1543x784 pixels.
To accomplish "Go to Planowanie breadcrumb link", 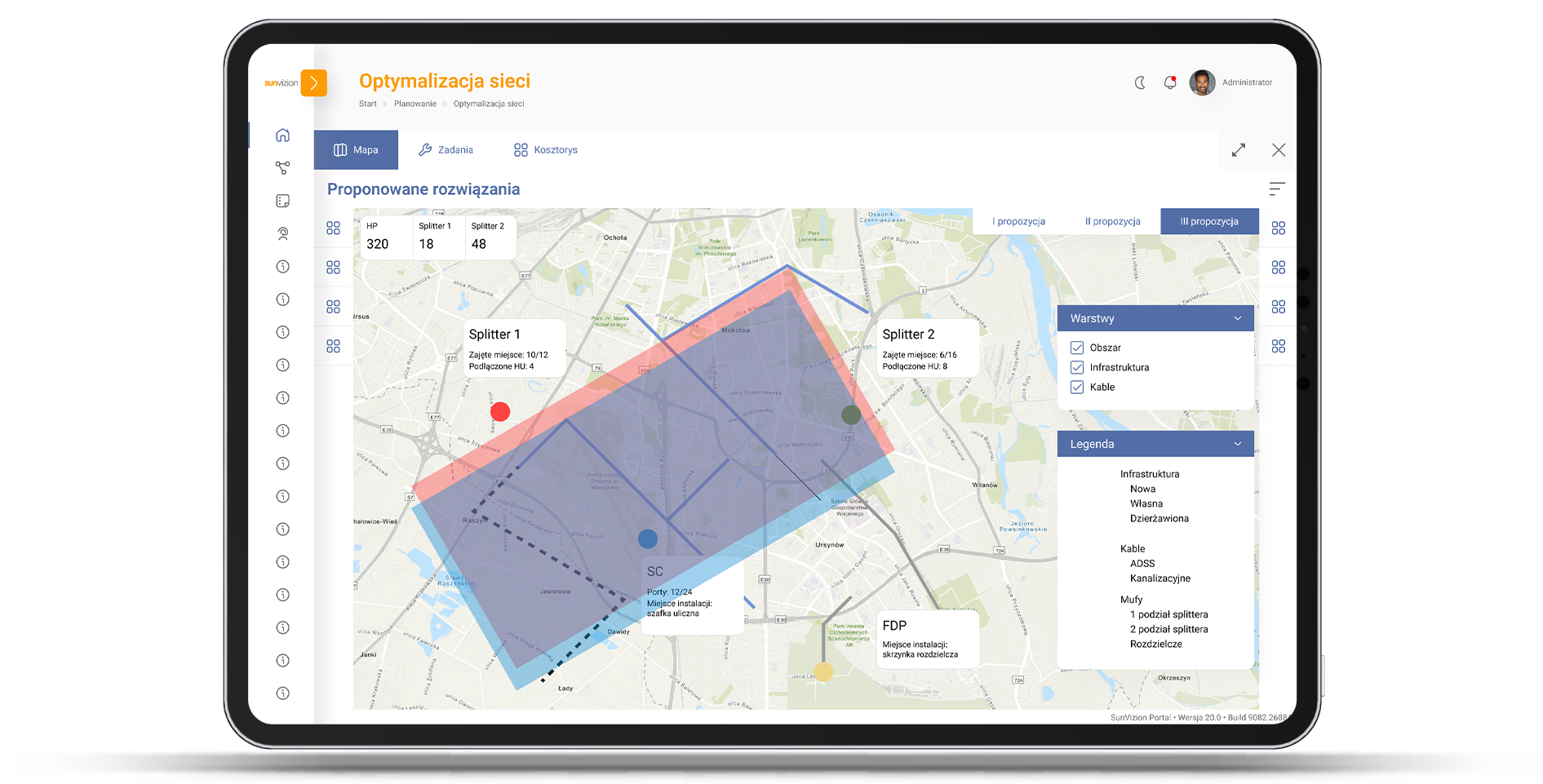I will click(415, 104).
